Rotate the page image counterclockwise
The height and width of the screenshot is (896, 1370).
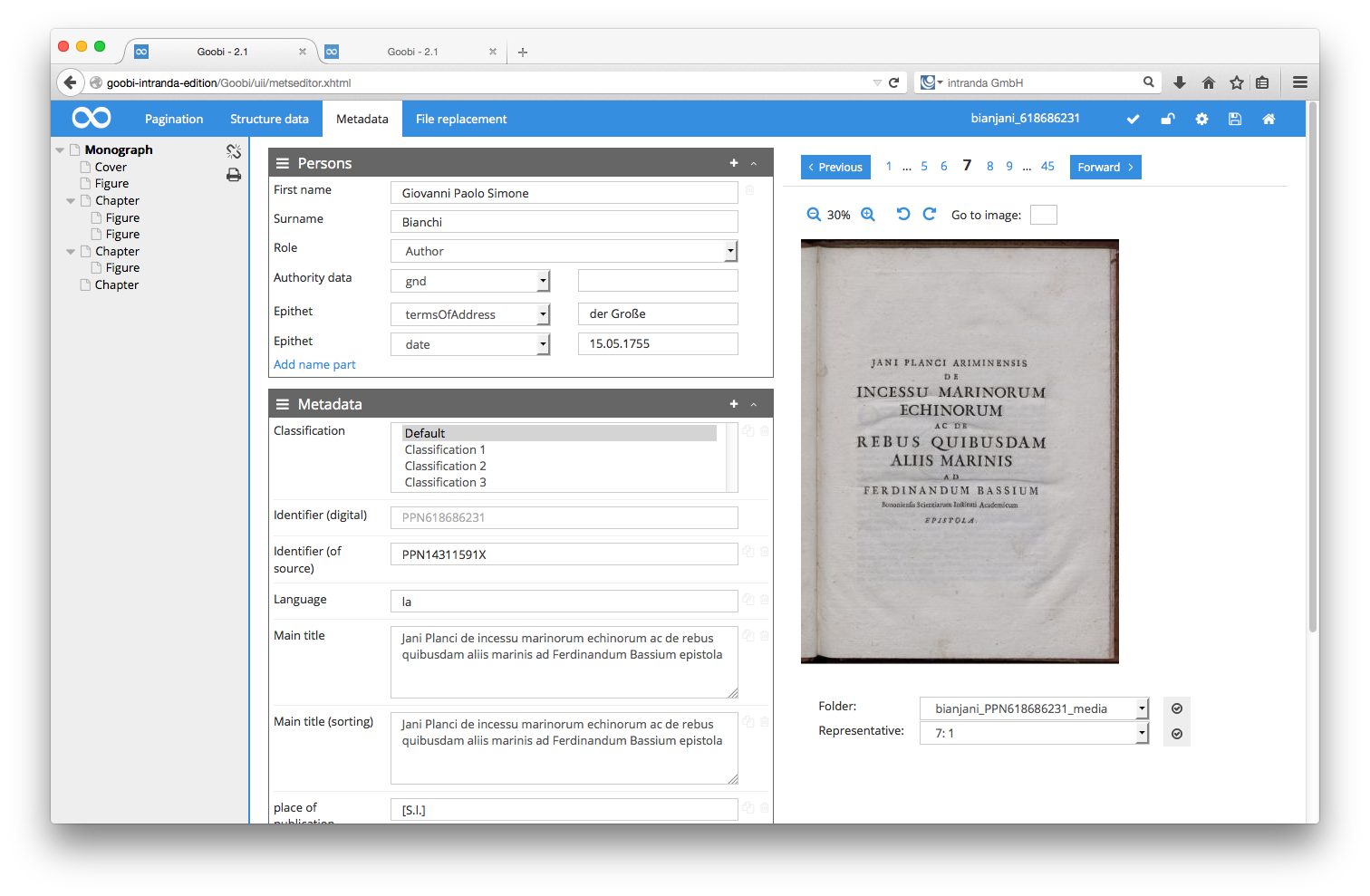tap(902, 214)
